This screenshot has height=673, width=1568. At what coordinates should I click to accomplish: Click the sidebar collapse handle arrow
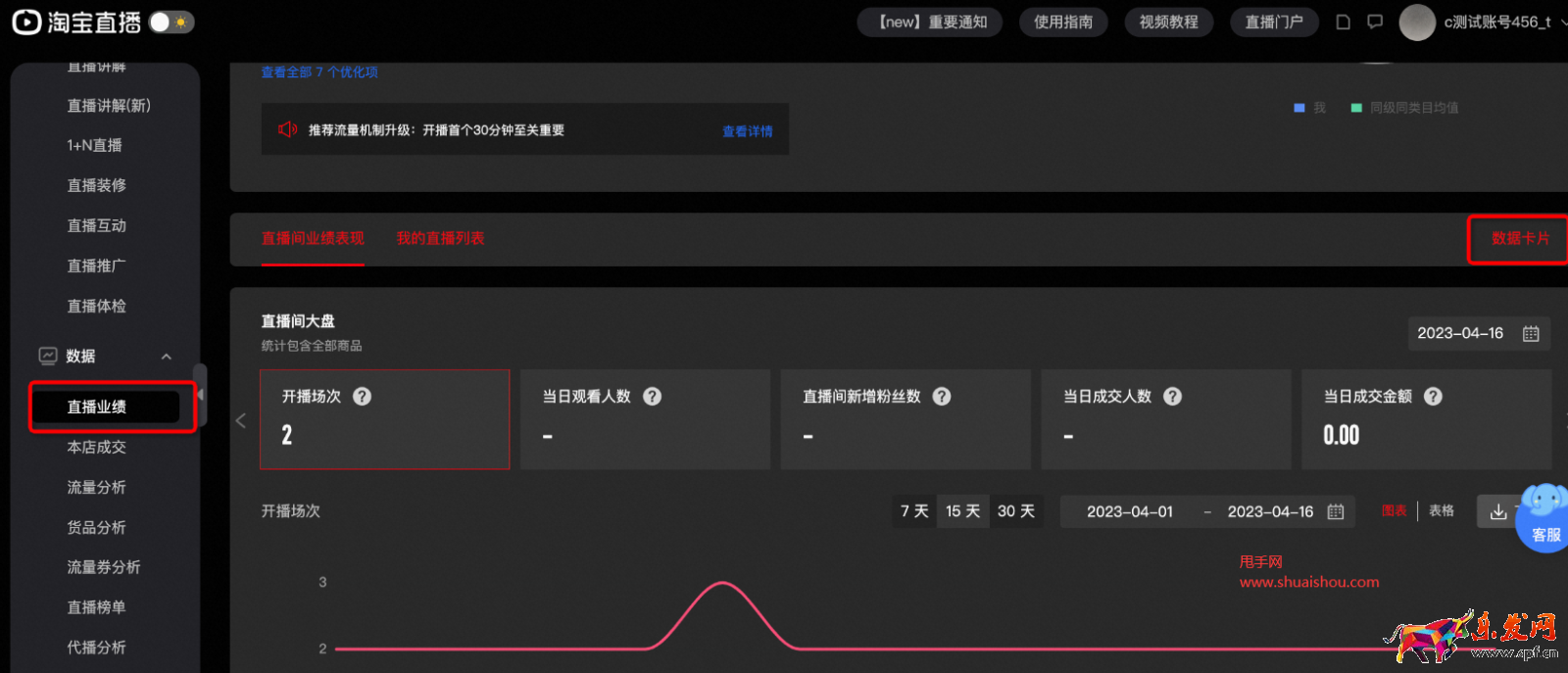(x=200, y=395)
